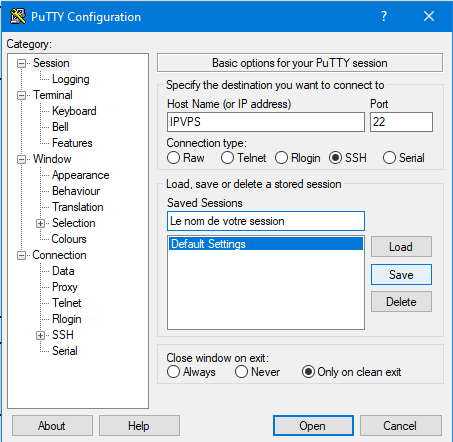The height and width of the screenshot is (442, 453).
Task: Click the question mark help icon
Action: click(x=384, y=16)
